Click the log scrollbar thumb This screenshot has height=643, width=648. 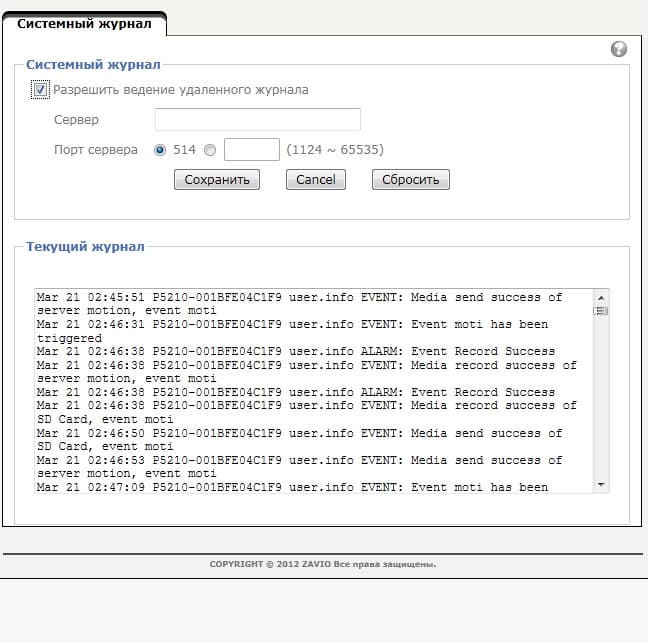[601, 311]
